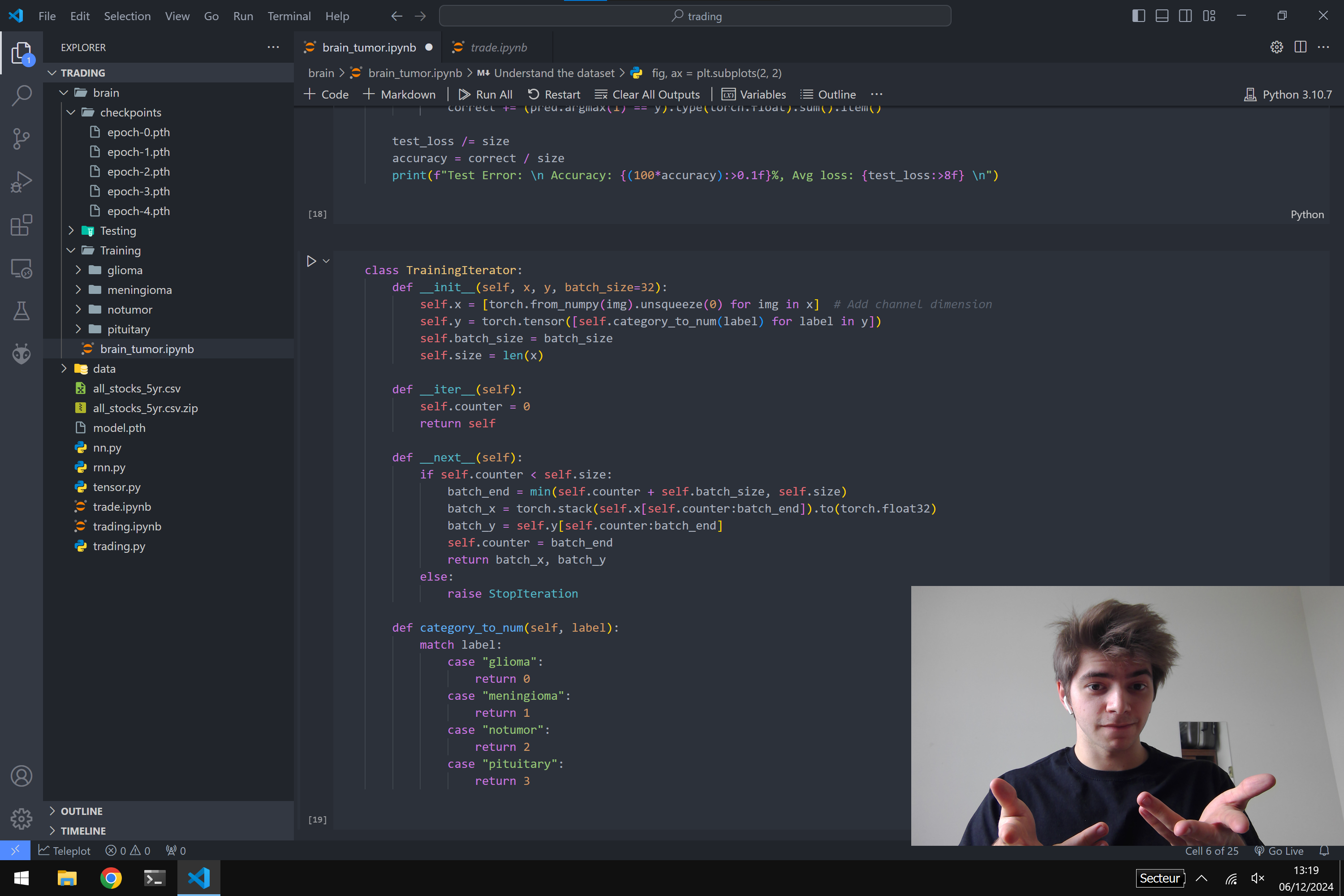This screenshot has height=896, width=1344.
Task: Toggle the secondary side bar
Action: click(x=1185, y=16)
